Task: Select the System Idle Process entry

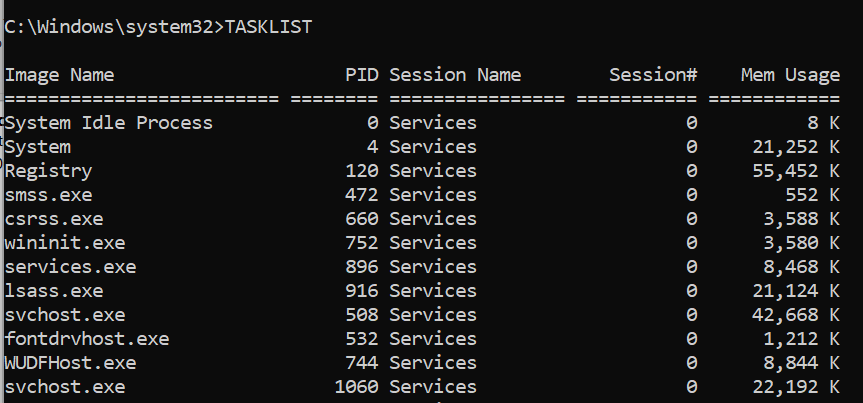Action: (x=109, y=123)
